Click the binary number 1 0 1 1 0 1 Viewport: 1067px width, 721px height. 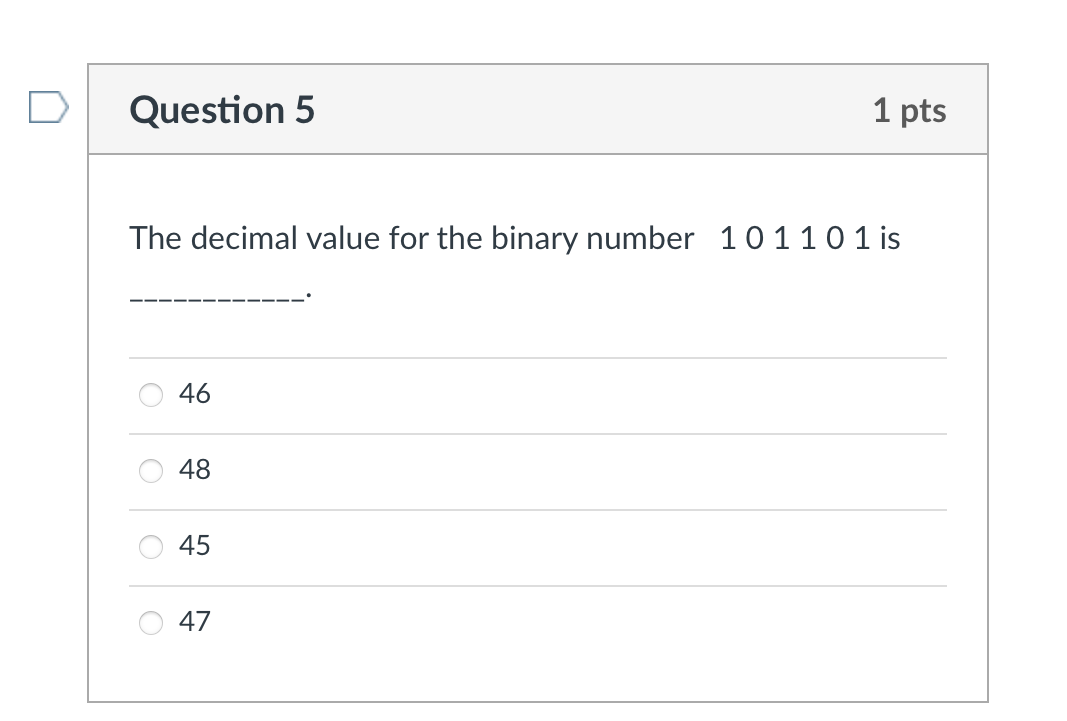click(x=795, y=239)
